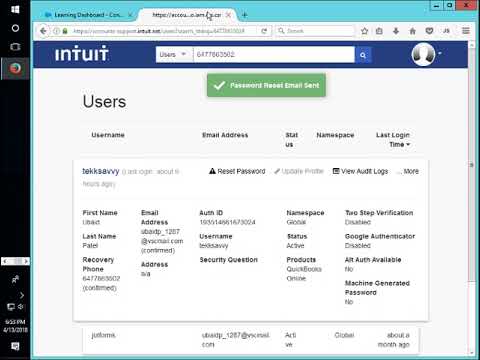Open the Firefox hamburger menu

point(466,31)
